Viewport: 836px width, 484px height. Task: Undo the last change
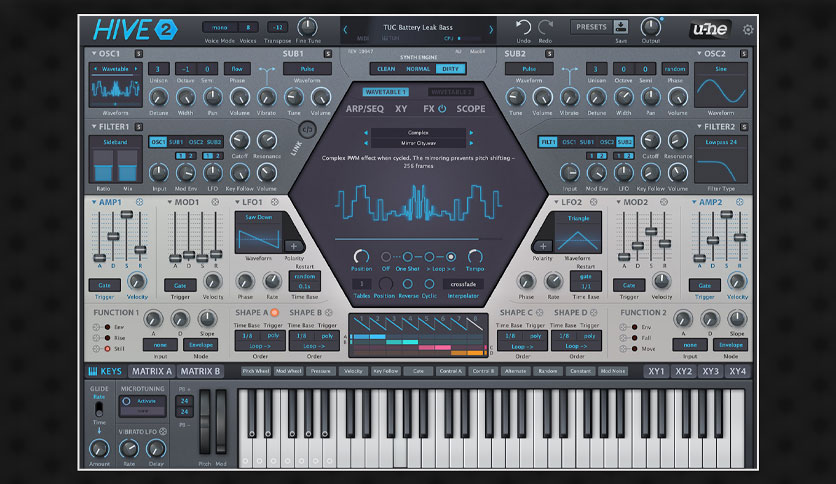(x=523, y=27)
